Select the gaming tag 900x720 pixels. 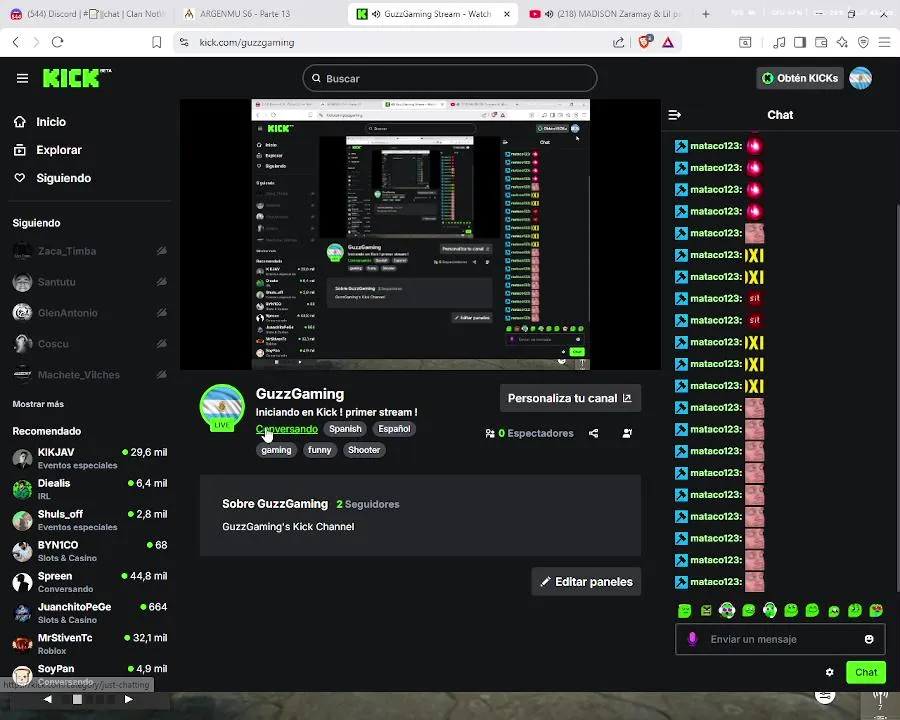point(276,450)
